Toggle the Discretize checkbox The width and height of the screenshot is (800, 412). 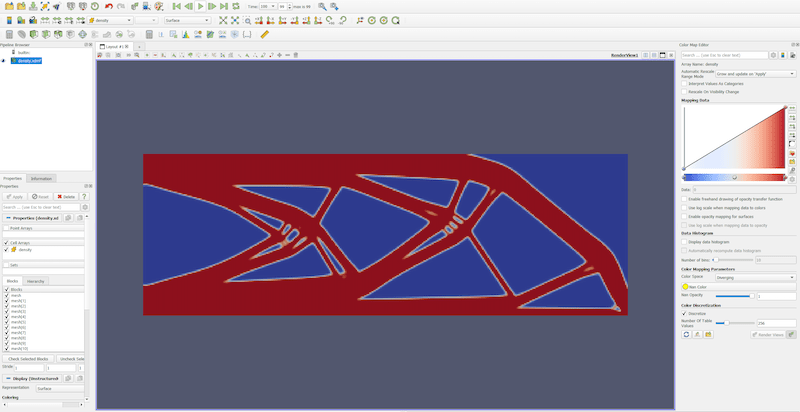[x=685, y=313]
